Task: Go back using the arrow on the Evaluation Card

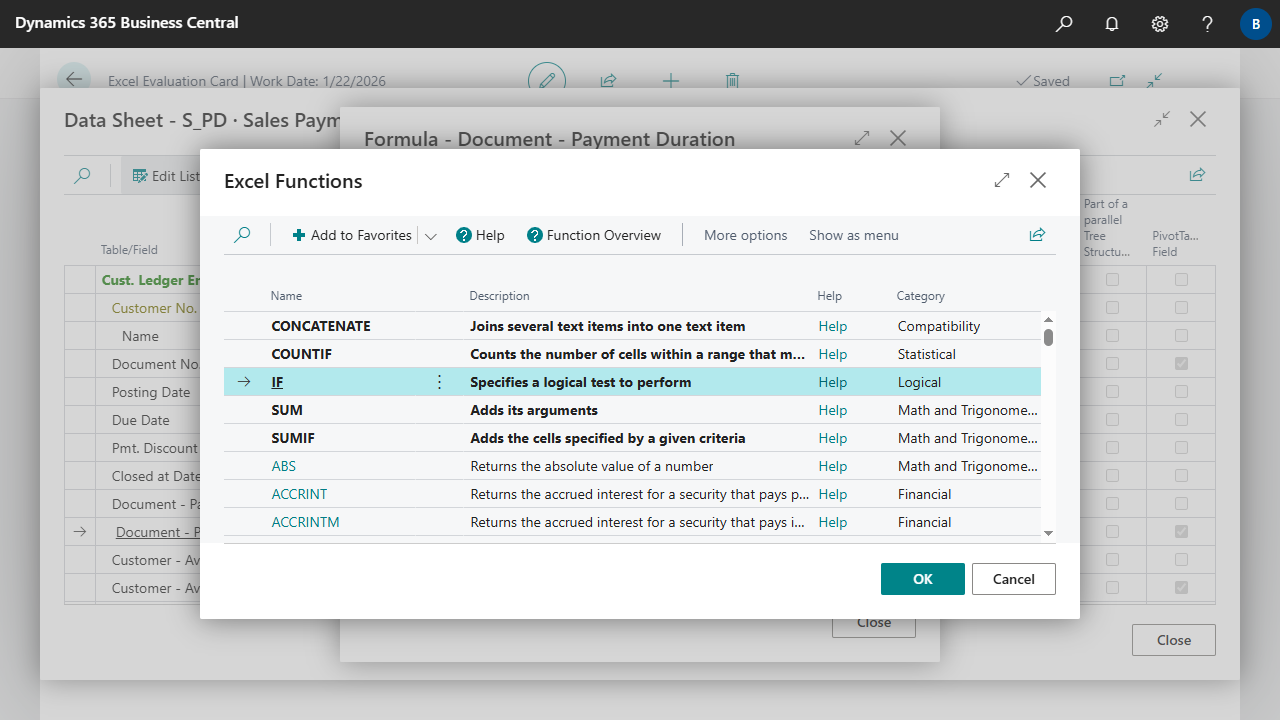Action: (x=74, y=81)
